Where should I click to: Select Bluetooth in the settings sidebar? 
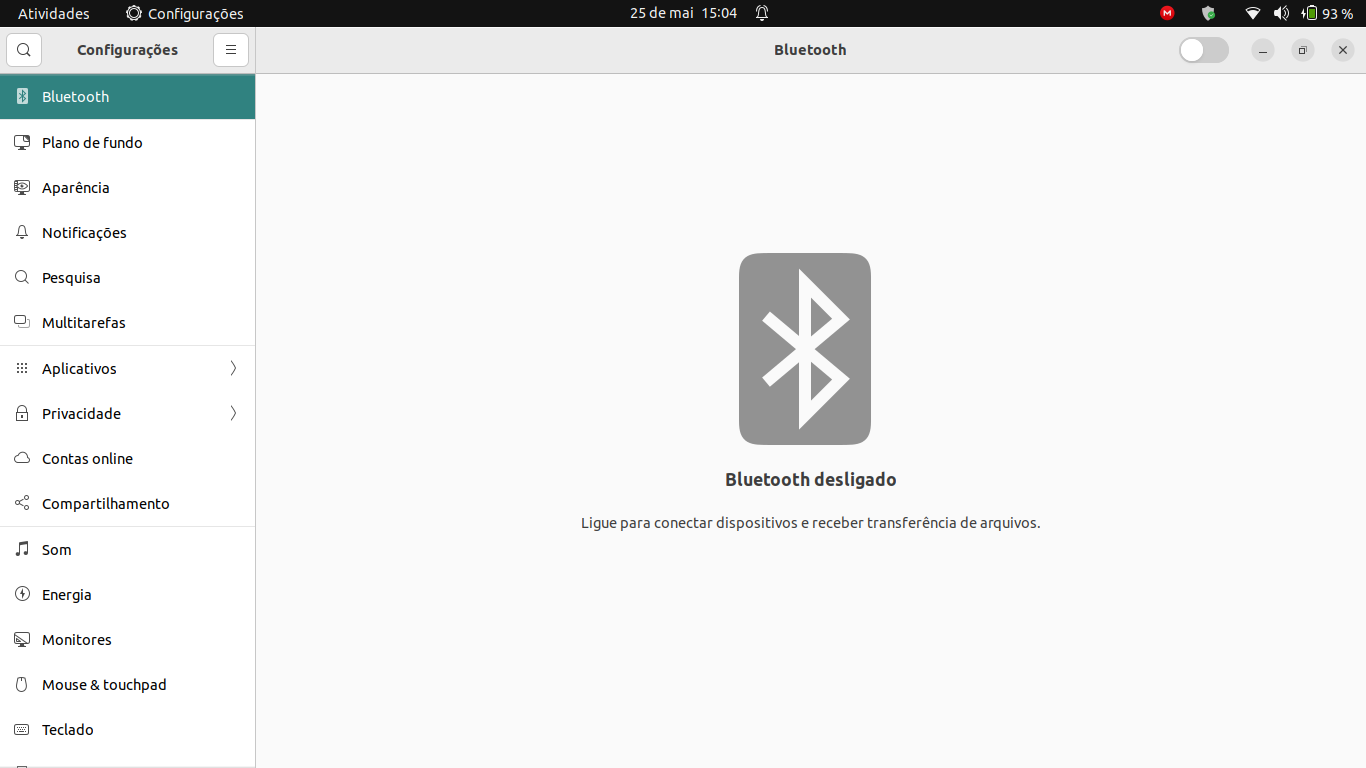coord(128,97)
